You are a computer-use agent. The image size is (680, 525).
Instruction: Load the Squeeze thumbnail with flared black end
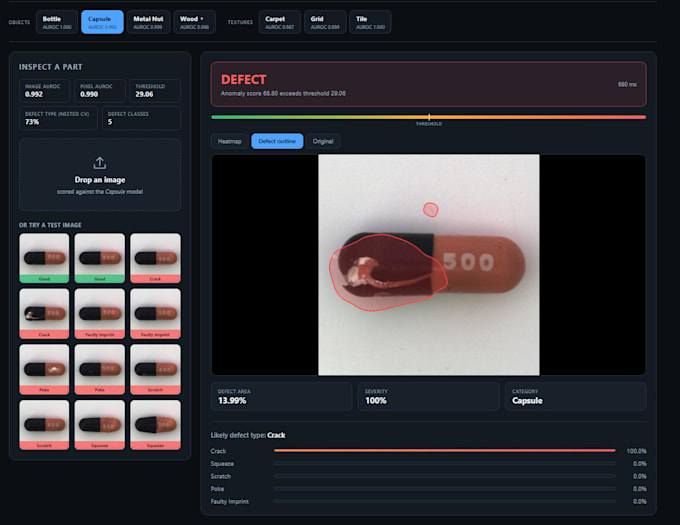pyautogui.click(x=155, y=424)
